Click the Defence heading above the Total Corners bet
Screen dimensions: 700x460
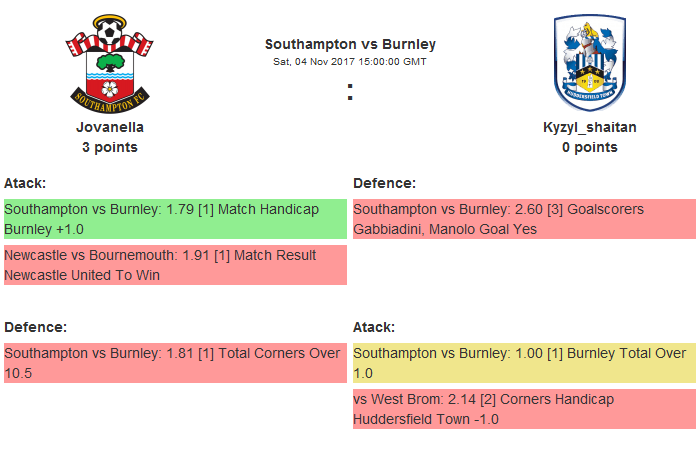pos(35,327)
